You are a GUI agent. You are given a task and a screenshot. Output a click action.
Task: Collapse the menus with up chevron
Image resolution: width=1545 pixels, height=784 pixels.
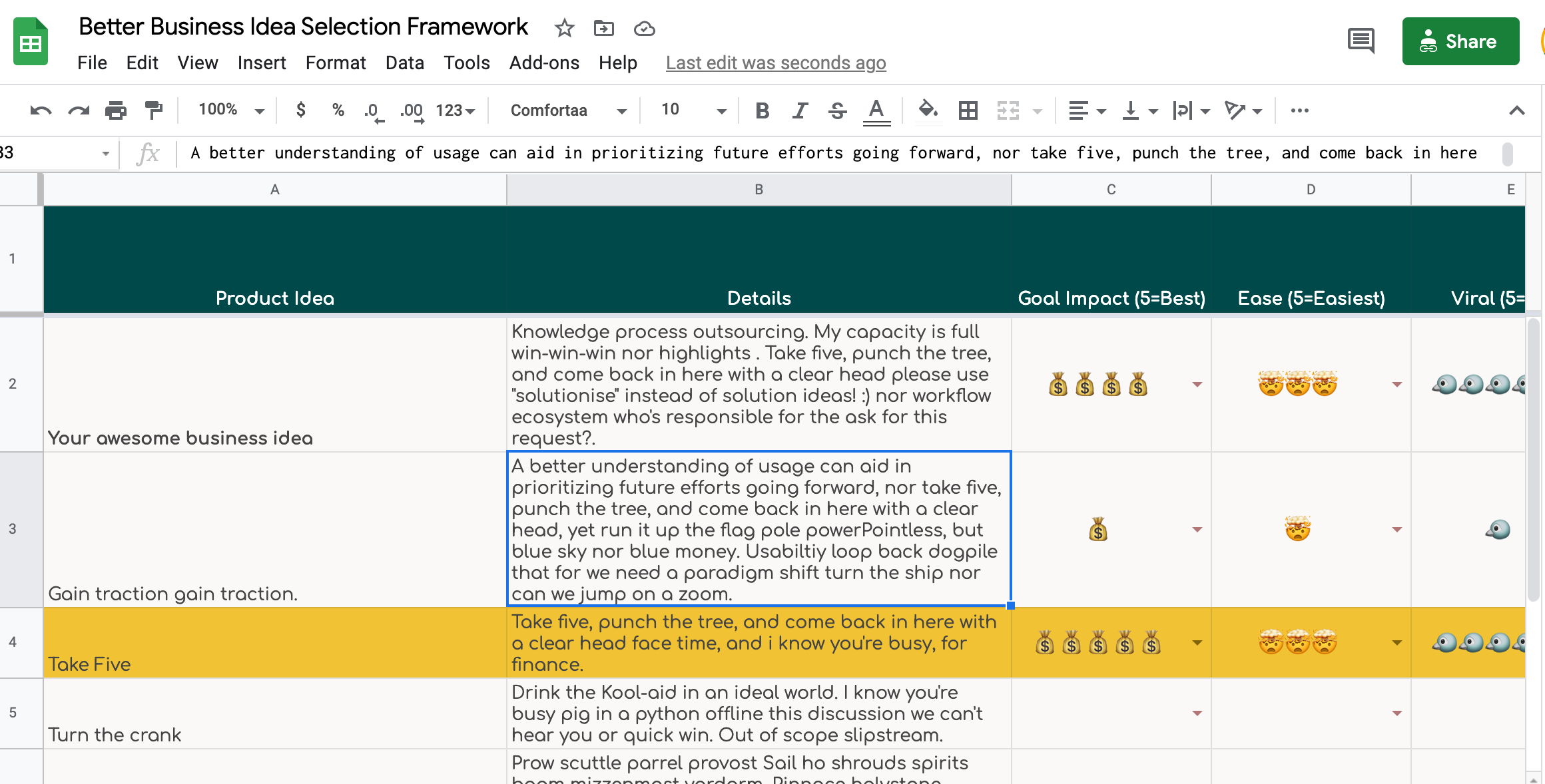(1516, 110)
